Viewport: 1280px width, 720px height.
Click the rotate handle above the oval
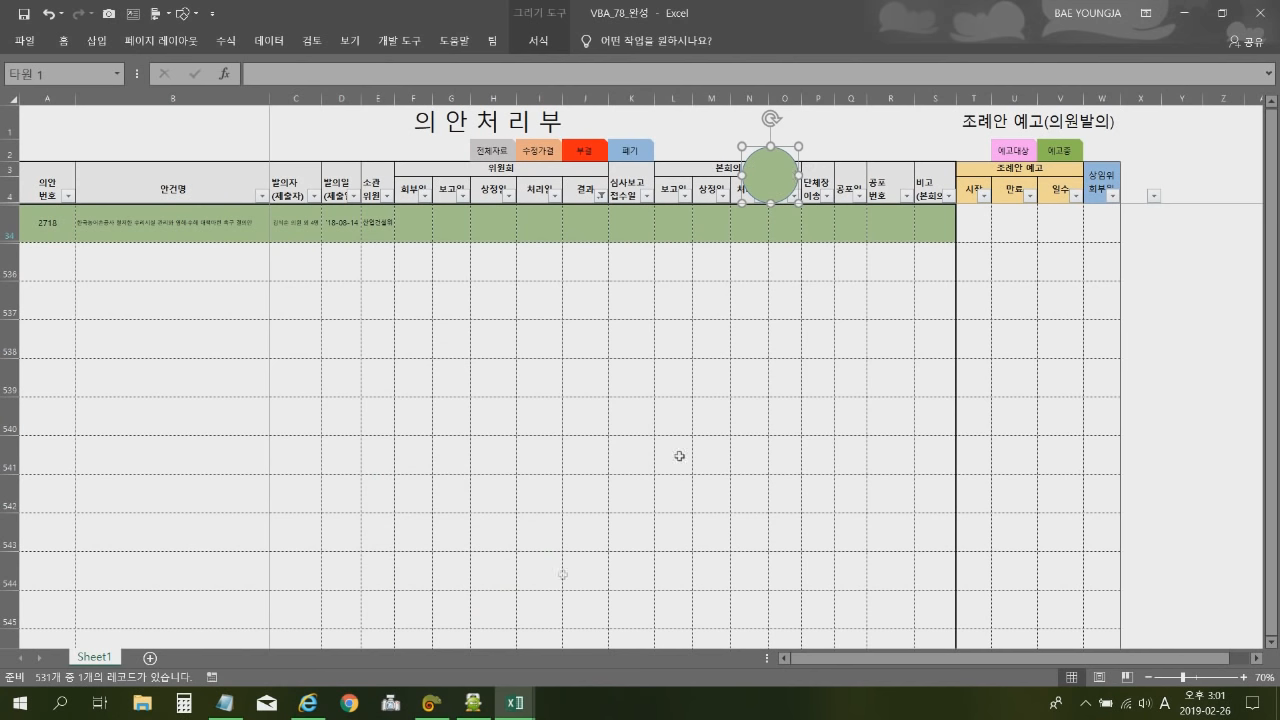tap(771, 119)
